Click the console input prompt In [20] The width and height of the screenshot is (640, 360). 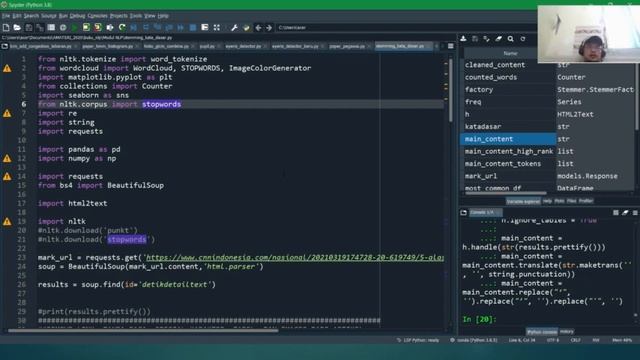pyautogui.click(x=479, y=319)
